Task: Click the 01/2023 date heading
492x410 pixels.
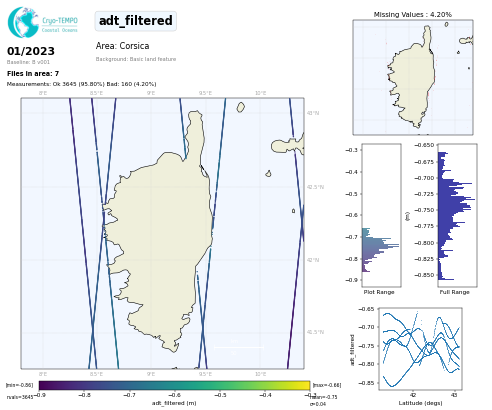Action: click(31, 51)
